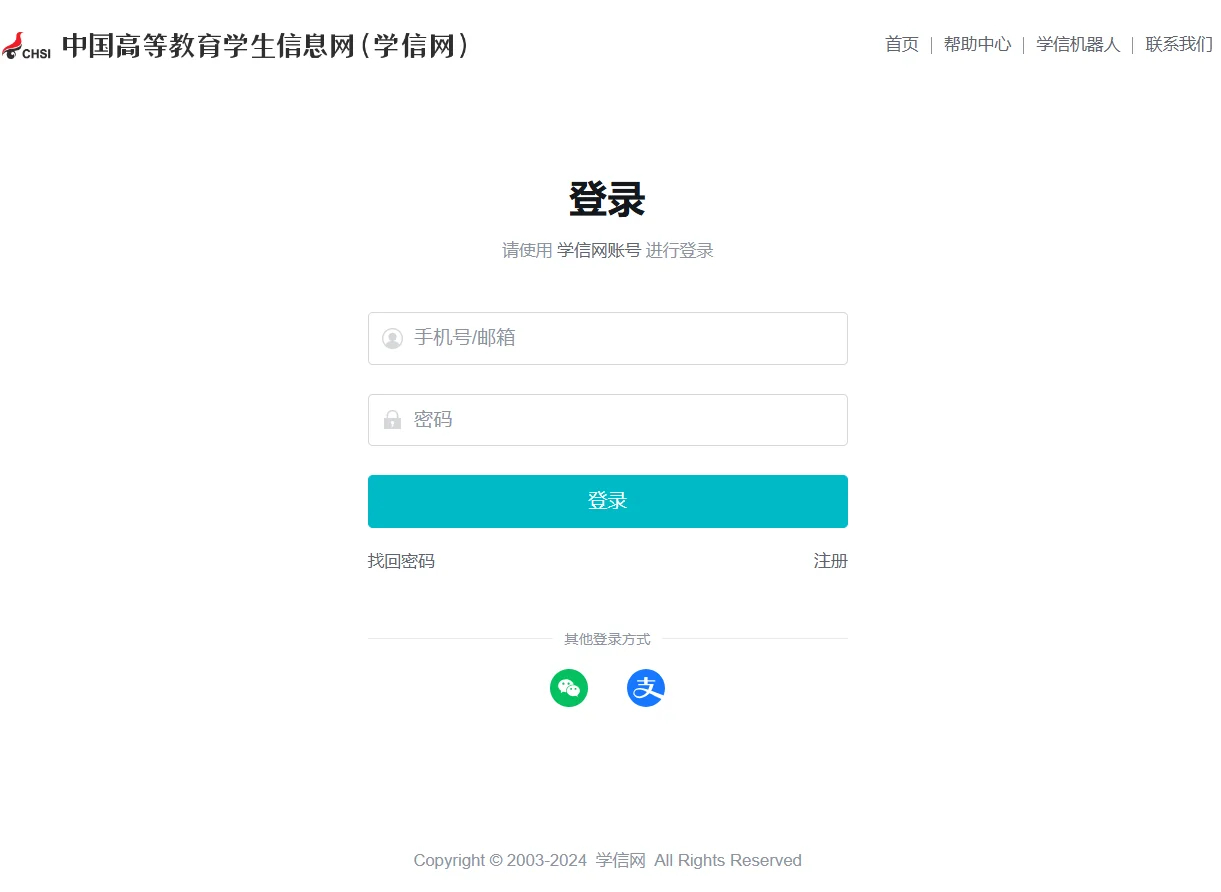Click the large 登录 heading
The height and width of the screenshot is (892, 1221).
coord(607,199)
